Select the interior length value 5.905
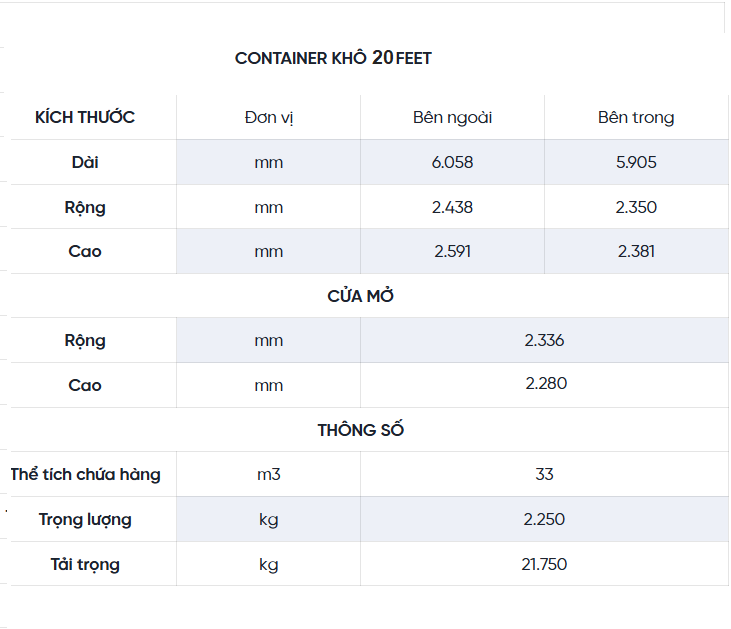 coord(636,162)
